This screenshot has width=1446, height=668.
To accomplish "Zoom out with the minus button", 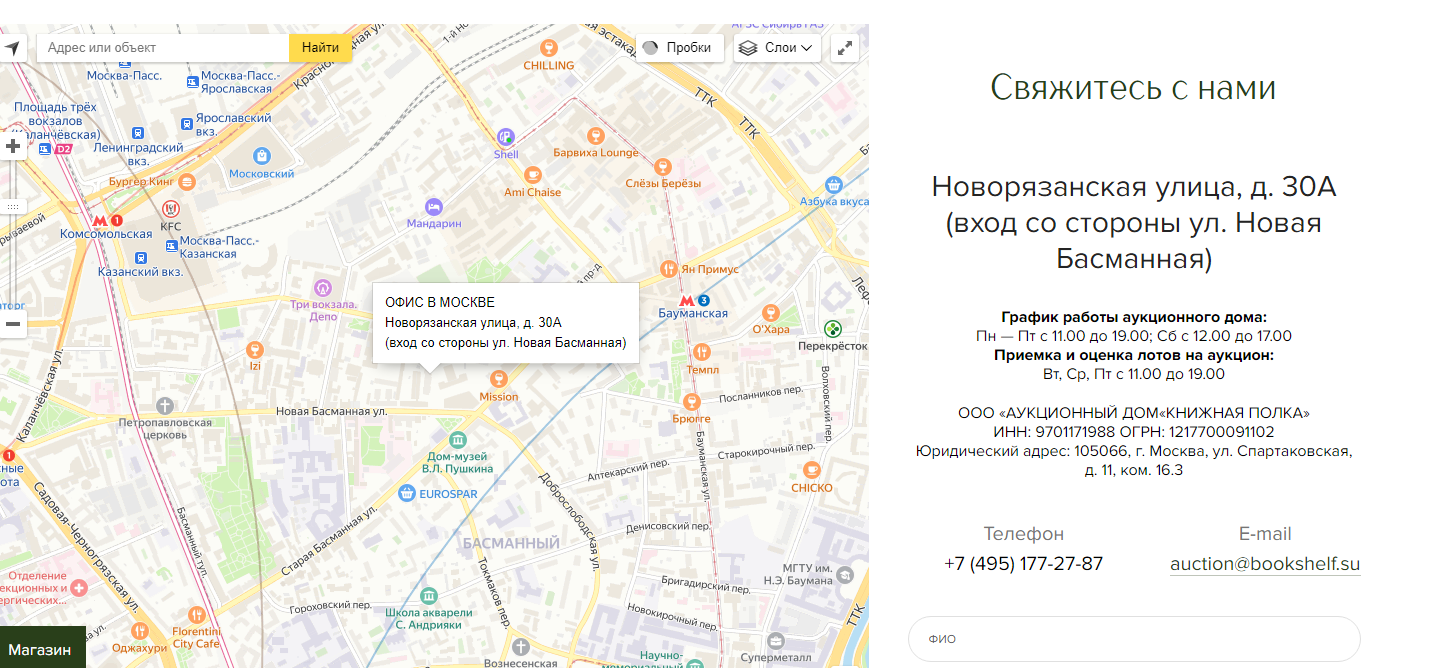I will pos(13,323).
